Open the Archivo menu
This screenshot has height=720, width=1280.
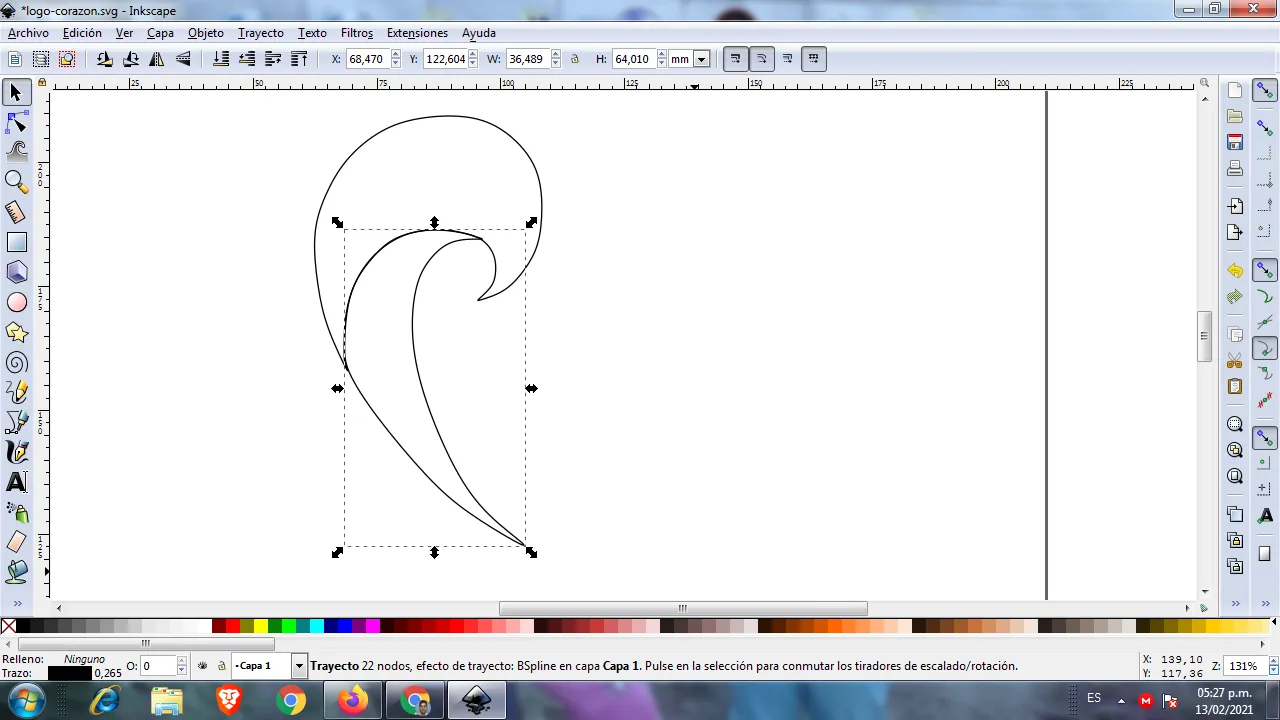click(28, 33)
